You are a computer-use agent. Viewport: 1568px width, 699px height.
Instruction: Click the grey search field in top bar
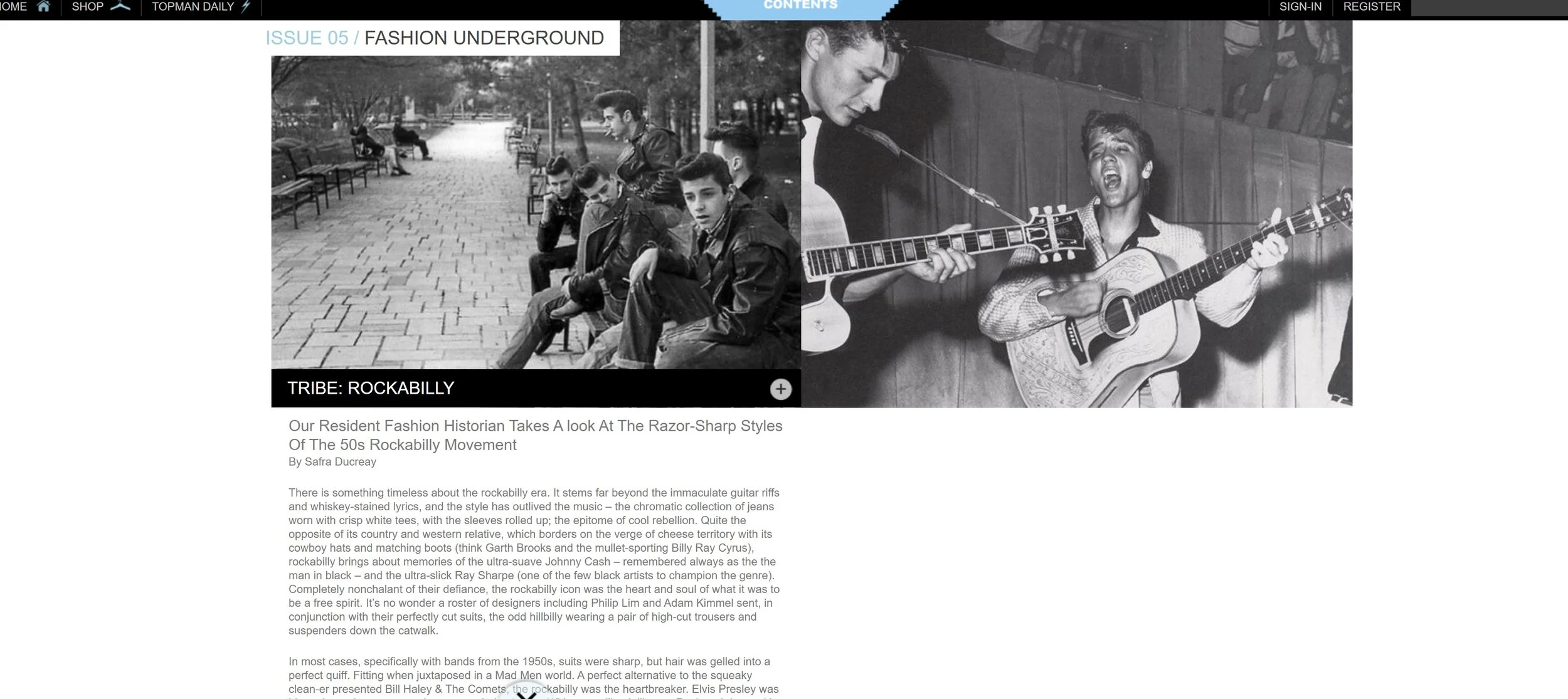[1489, 8]
